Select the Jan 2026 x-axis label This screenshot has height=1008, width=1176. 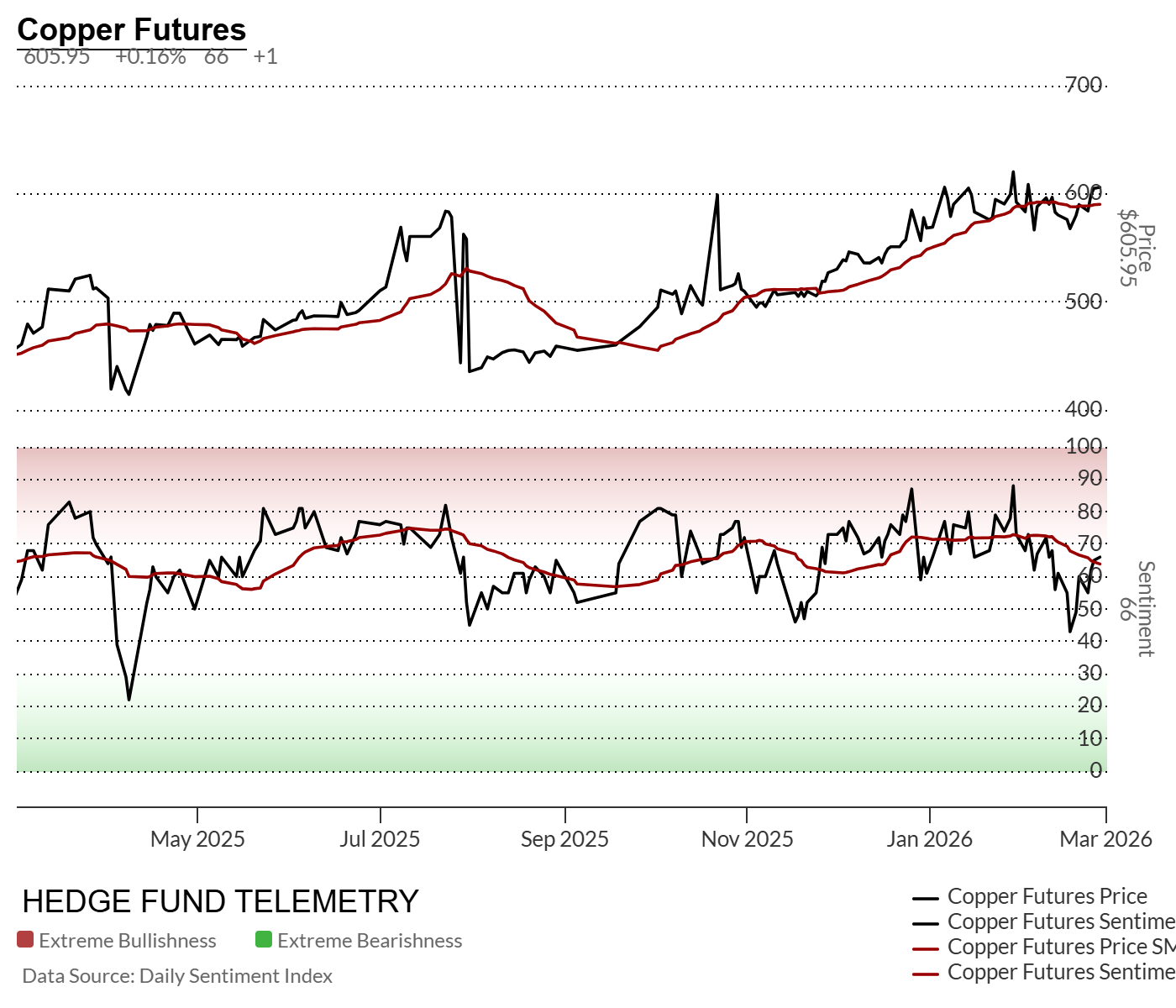(929, 838)
